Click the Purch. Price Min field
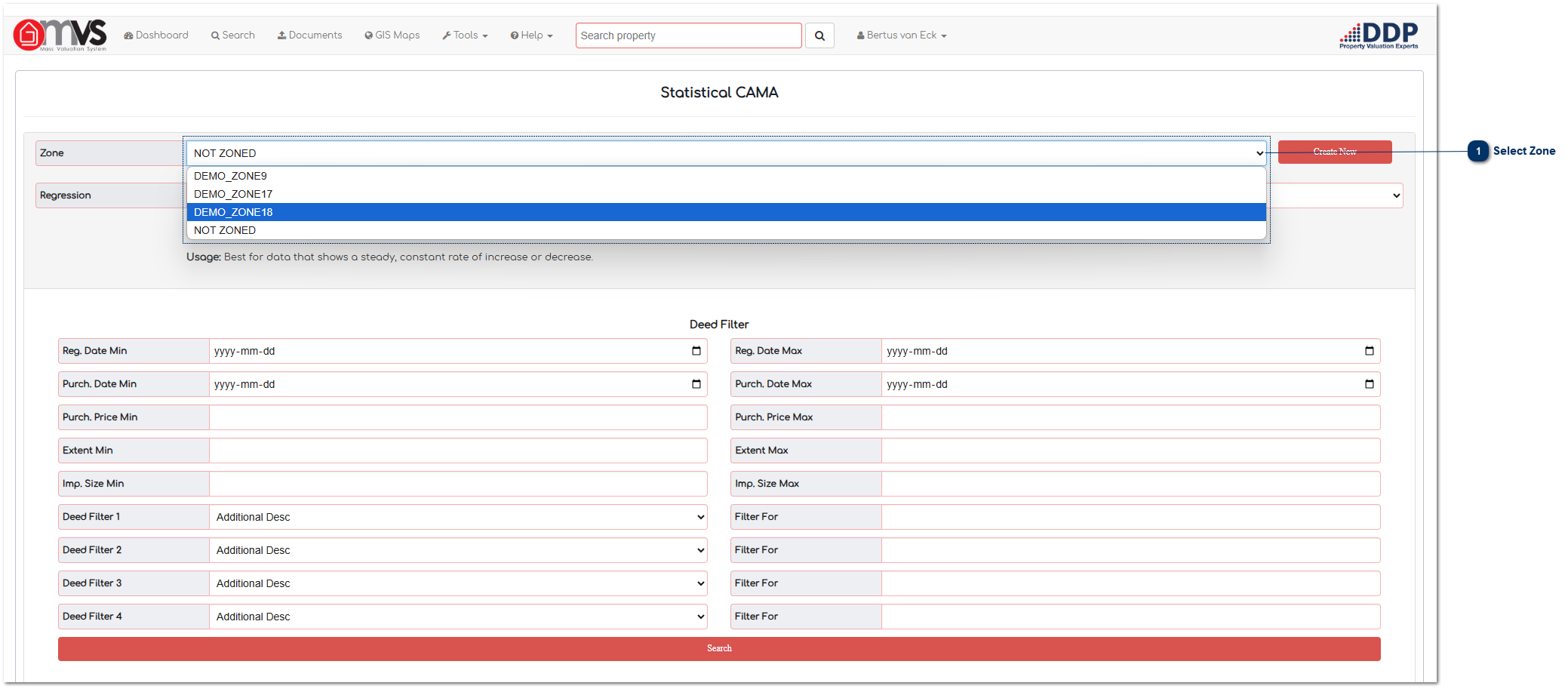 (458, 417)
